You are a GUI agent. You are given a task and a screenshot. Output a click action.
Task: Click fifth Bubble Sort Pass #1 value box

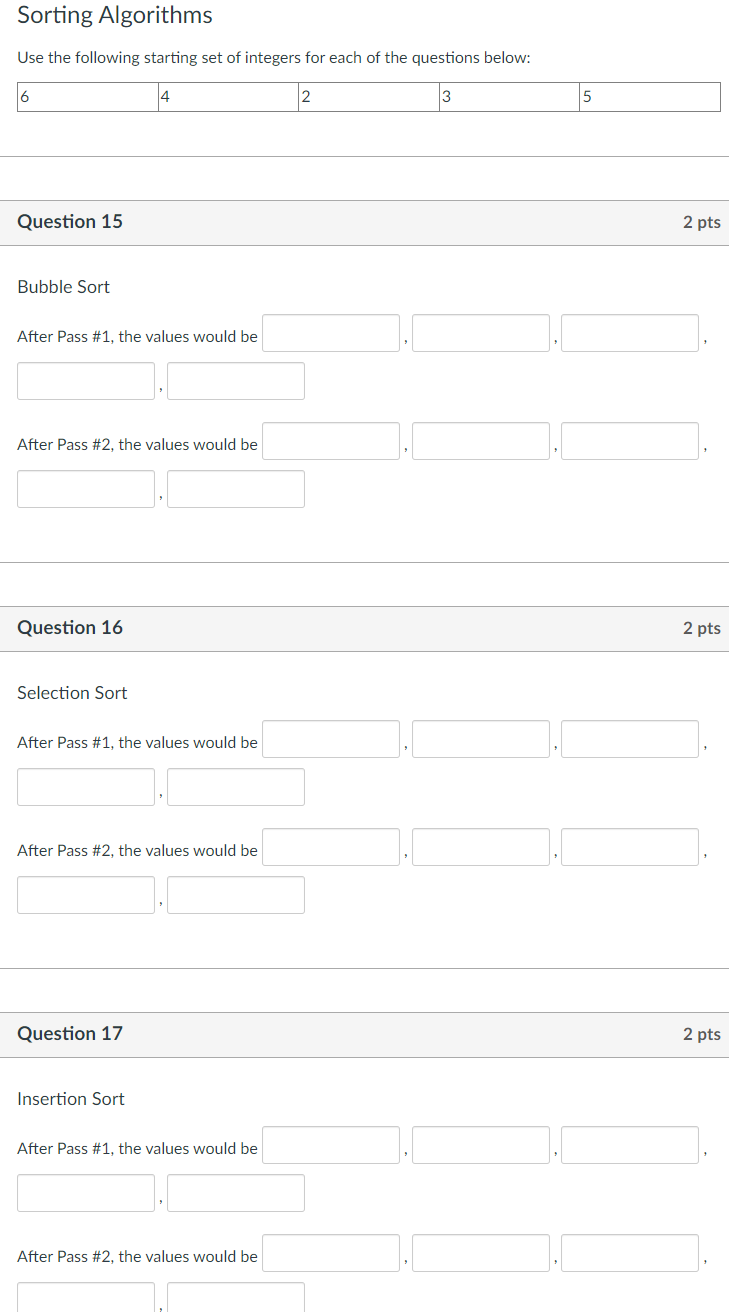[236, 381]
